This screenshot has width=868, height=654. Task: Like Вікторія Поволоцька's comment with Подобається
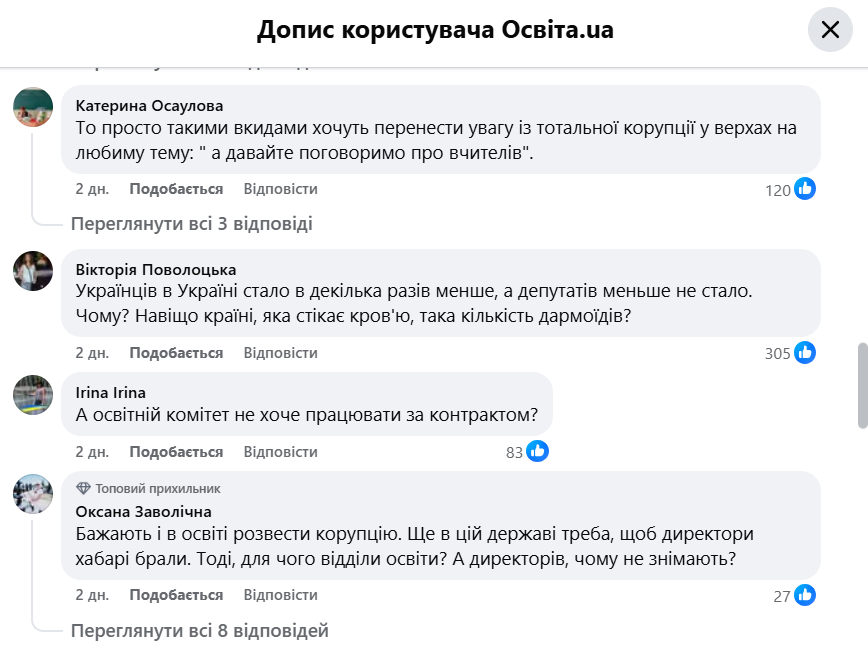[176, 352]
